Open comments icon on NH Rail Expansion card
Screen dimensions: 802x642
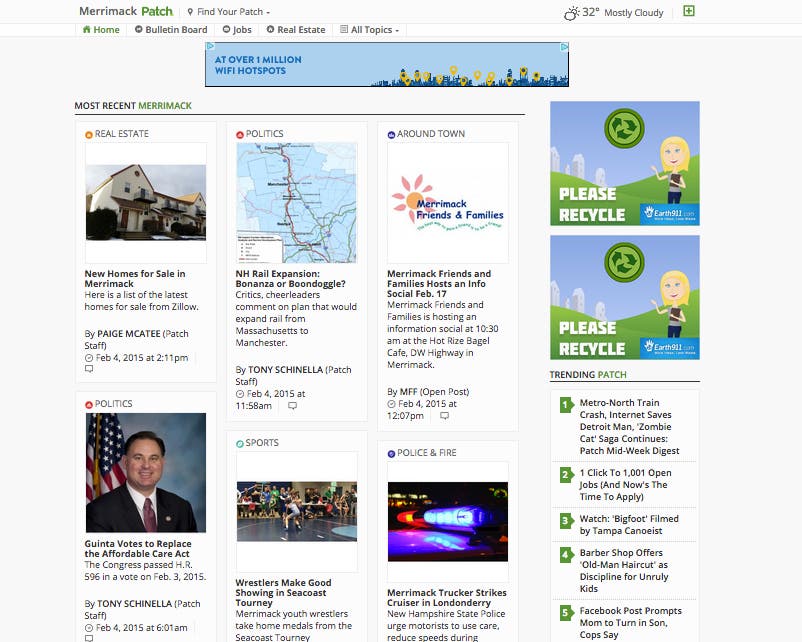click(x=292, y=406)
